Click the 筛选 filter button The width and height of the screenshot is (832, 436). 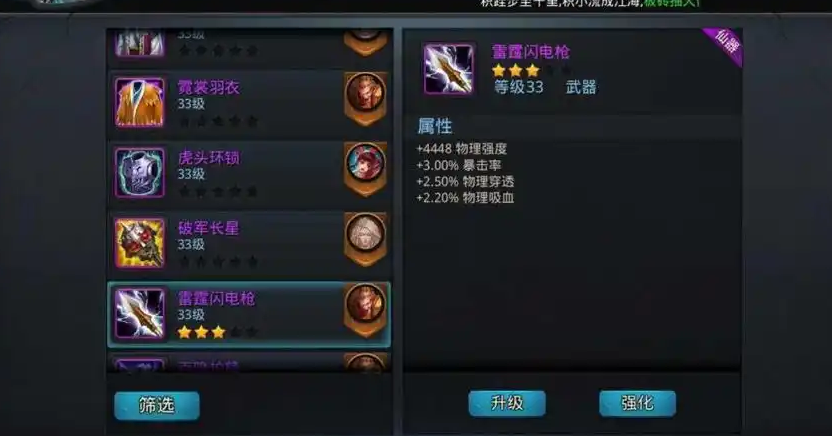157,406
